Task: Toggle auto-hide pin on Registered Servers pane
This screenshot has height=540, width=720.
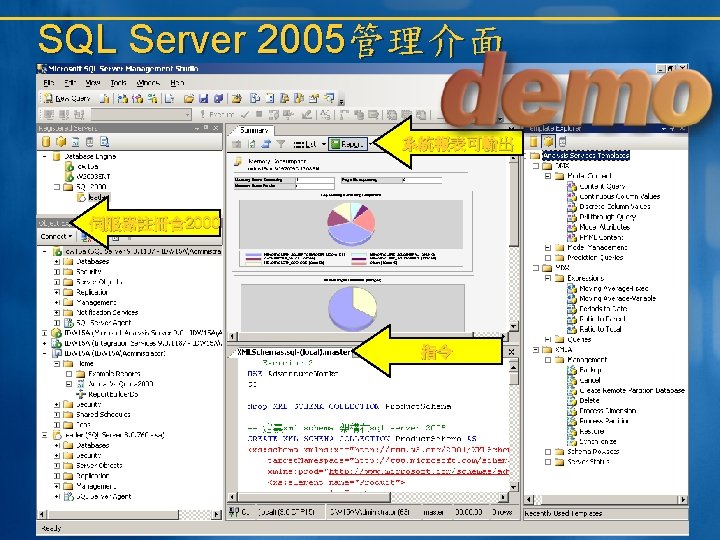Action: pos(206,128)
